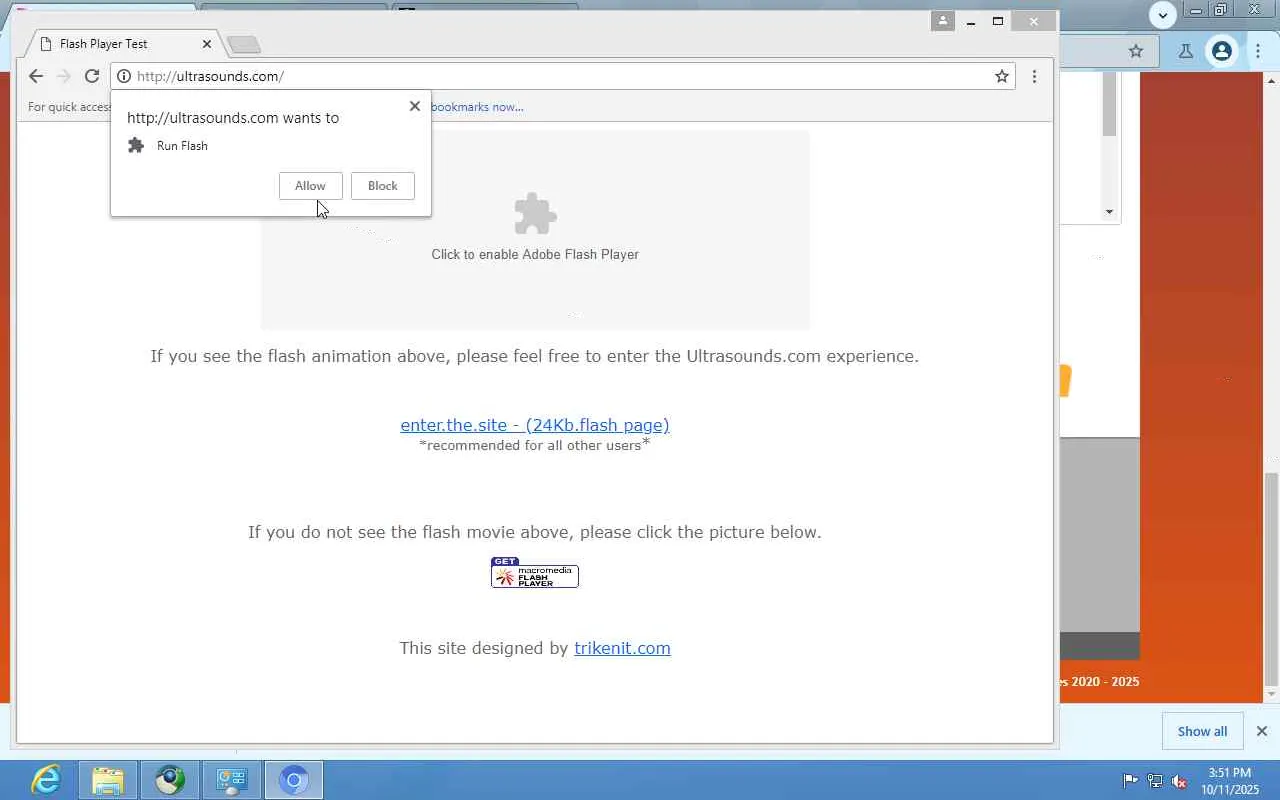The image size is (1280, 800).
Task: Open the clock showing 3:51 PM
Action: 1230,781
